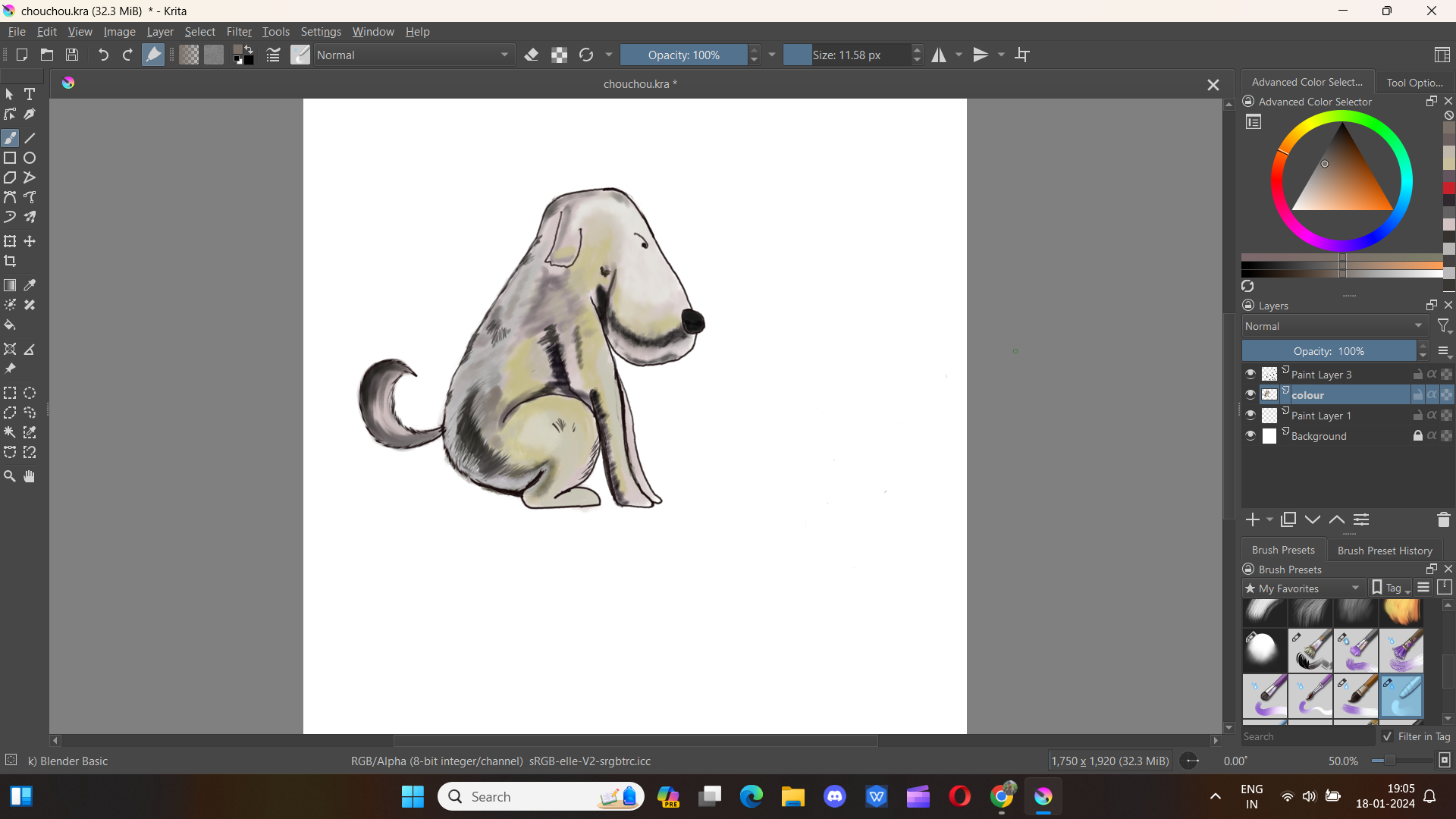Switch to Brush Preset History tab
1456x819 pixels.
pos(1384,551)
